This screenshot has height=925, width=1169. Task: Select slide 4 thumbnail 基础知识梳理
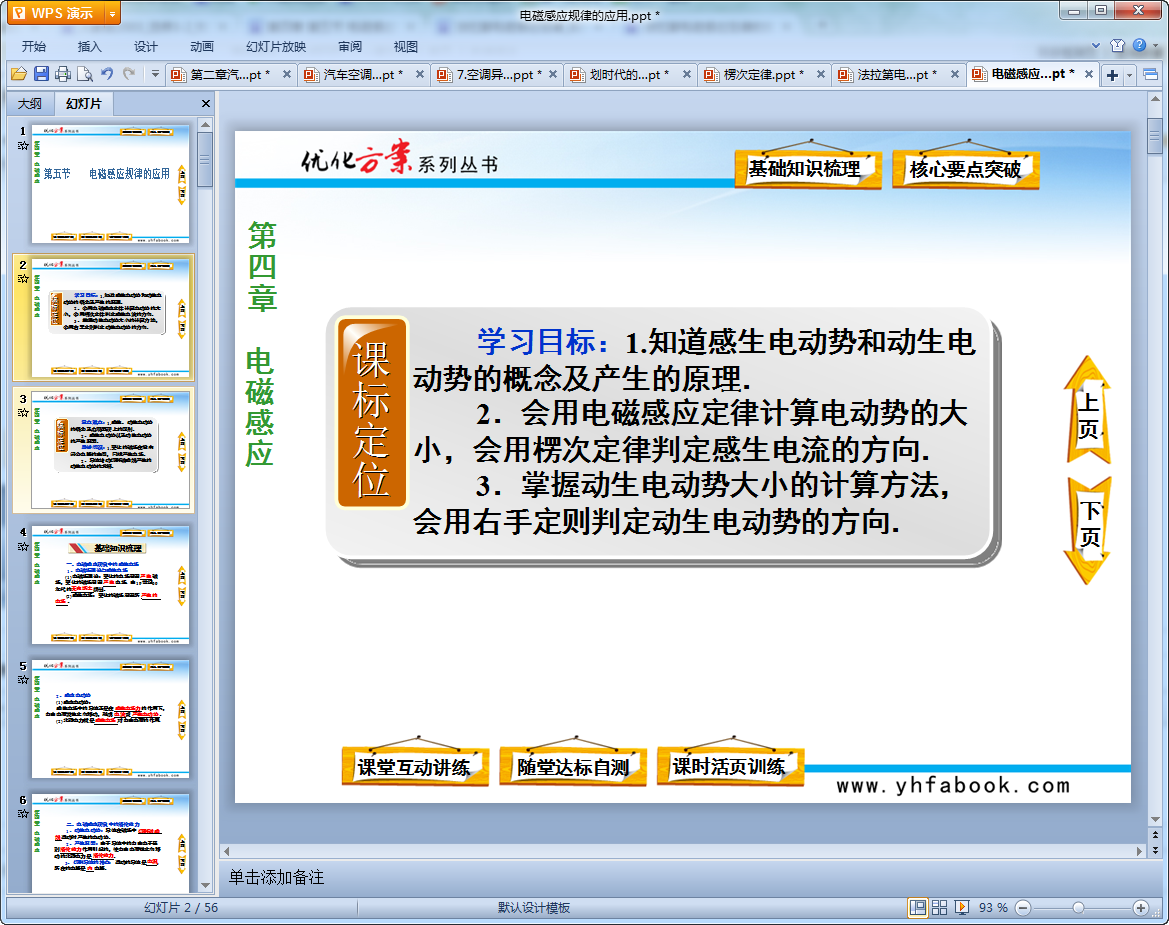tap(110, 584)
